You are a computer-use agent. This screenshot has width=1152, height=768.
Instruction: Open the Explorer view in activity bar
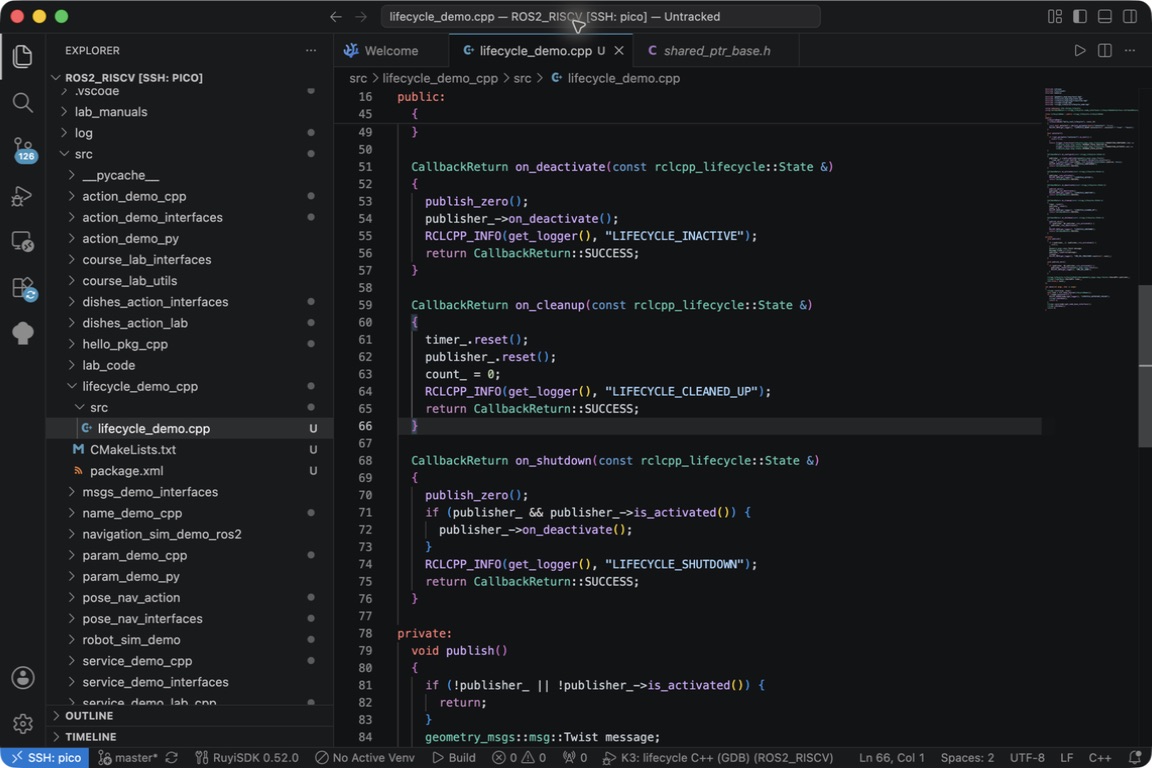click(x=23, y=57)
